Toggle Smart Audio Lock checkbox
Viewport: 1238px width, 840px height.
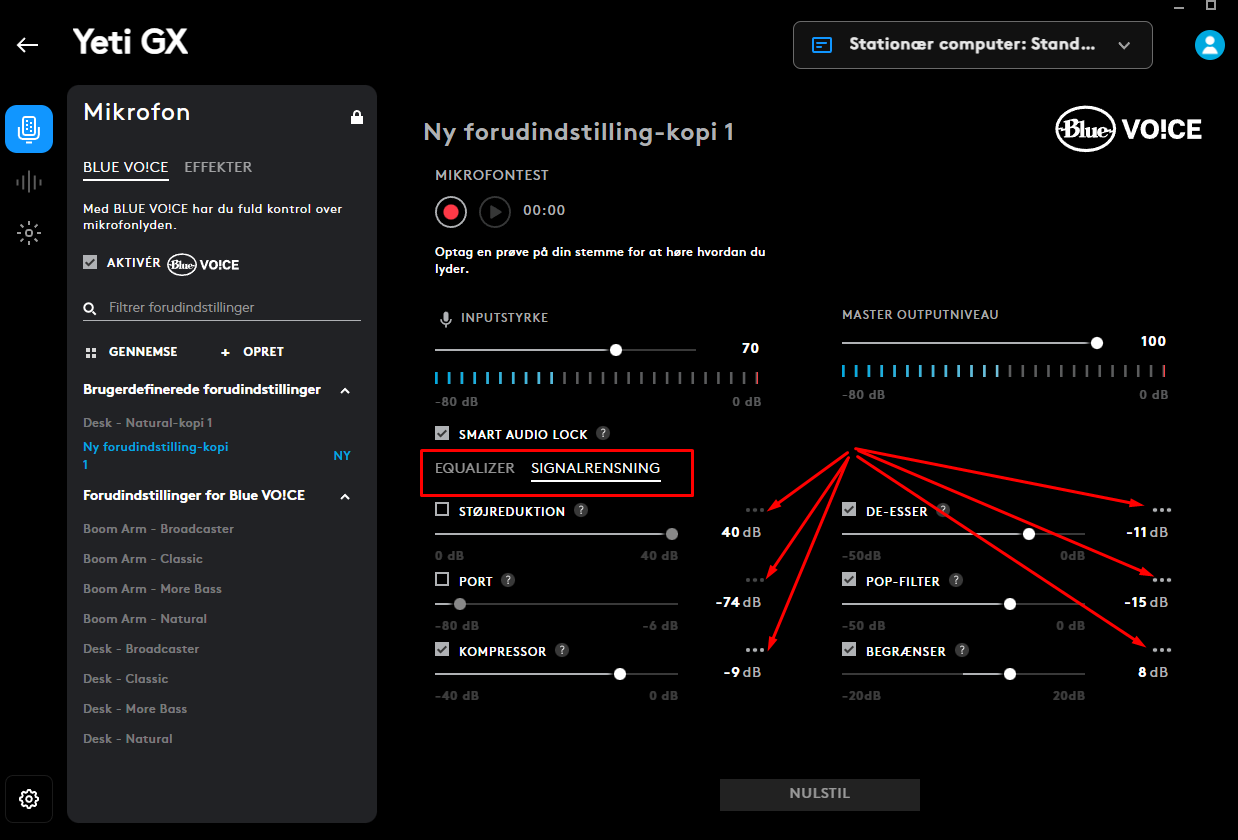click(x=442, y=434)
